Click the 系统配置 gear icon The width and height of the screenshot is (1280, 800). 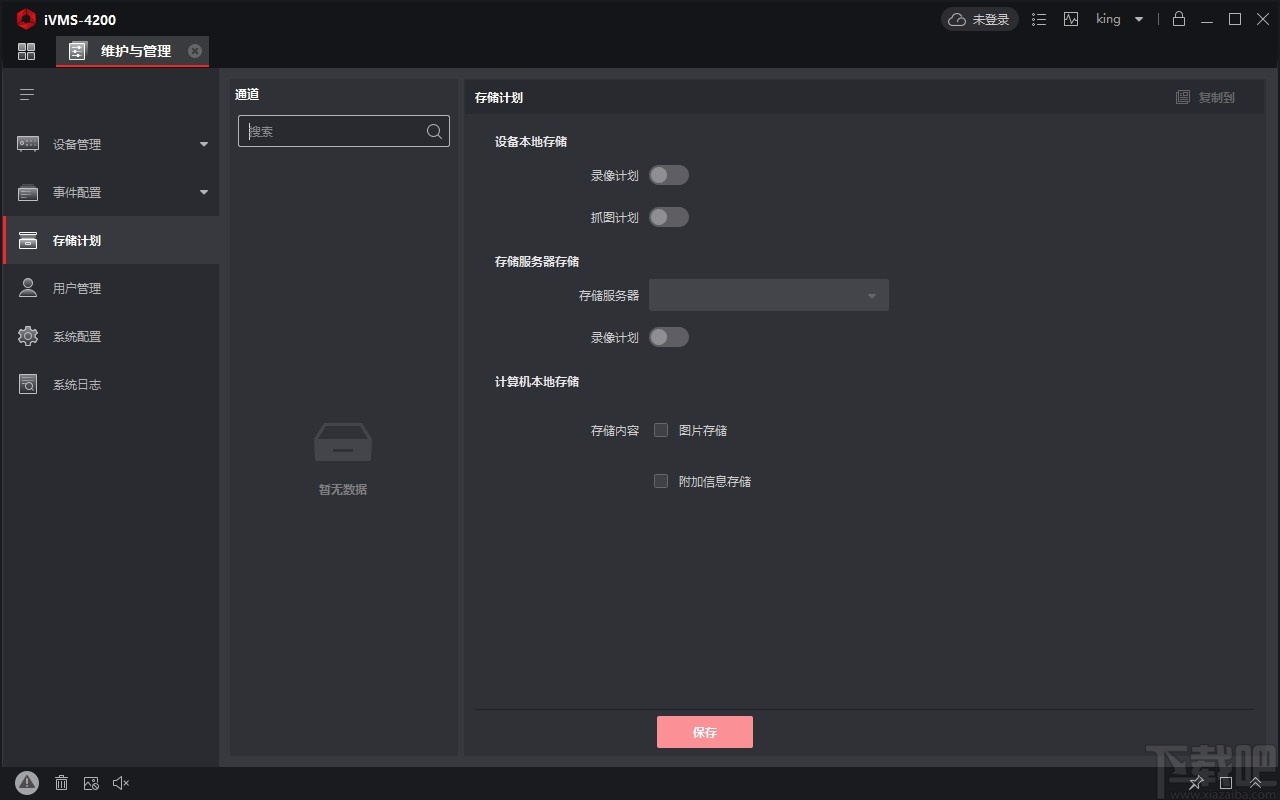coord(27,336)
